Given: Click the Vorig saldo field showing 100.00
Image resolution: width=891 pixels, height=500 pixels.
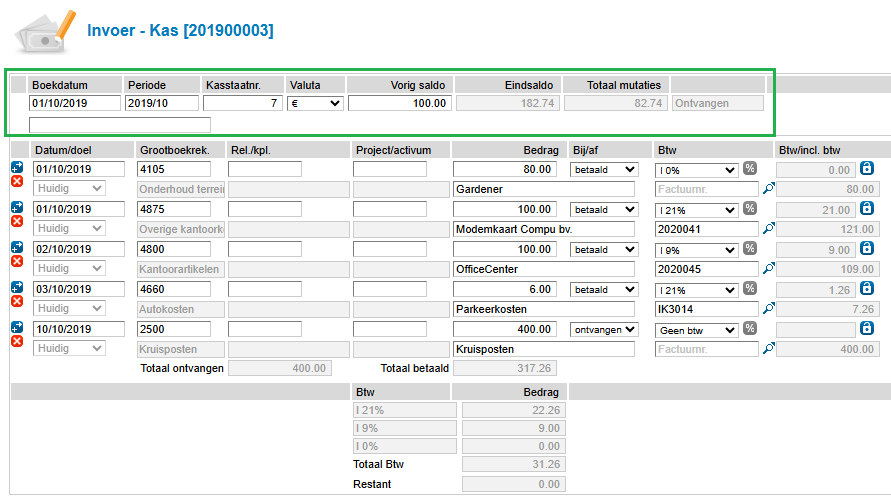Looking at the screenshot, I should [x=400, y=103].
